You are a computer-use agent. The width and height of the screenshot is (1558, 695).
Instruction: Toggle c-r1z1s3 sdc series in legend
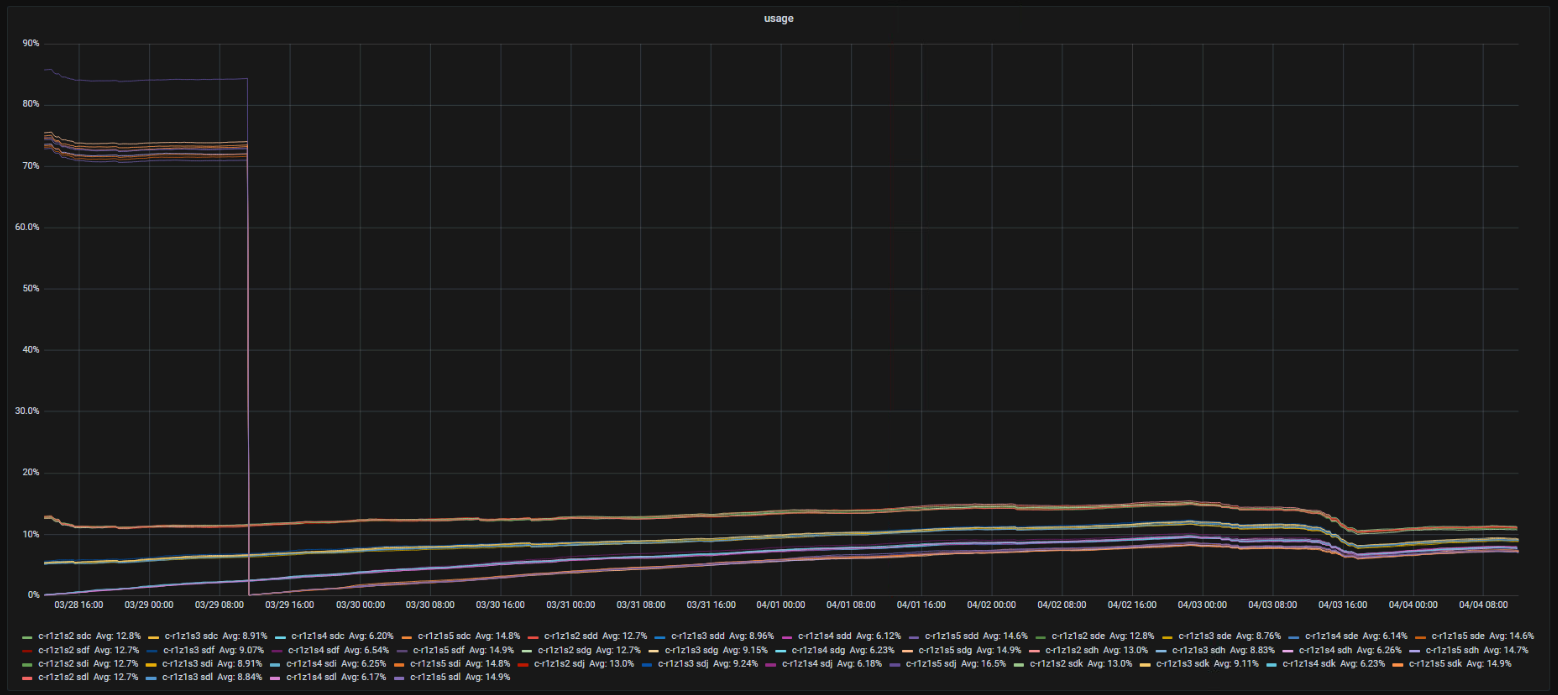tap(187, 635)
